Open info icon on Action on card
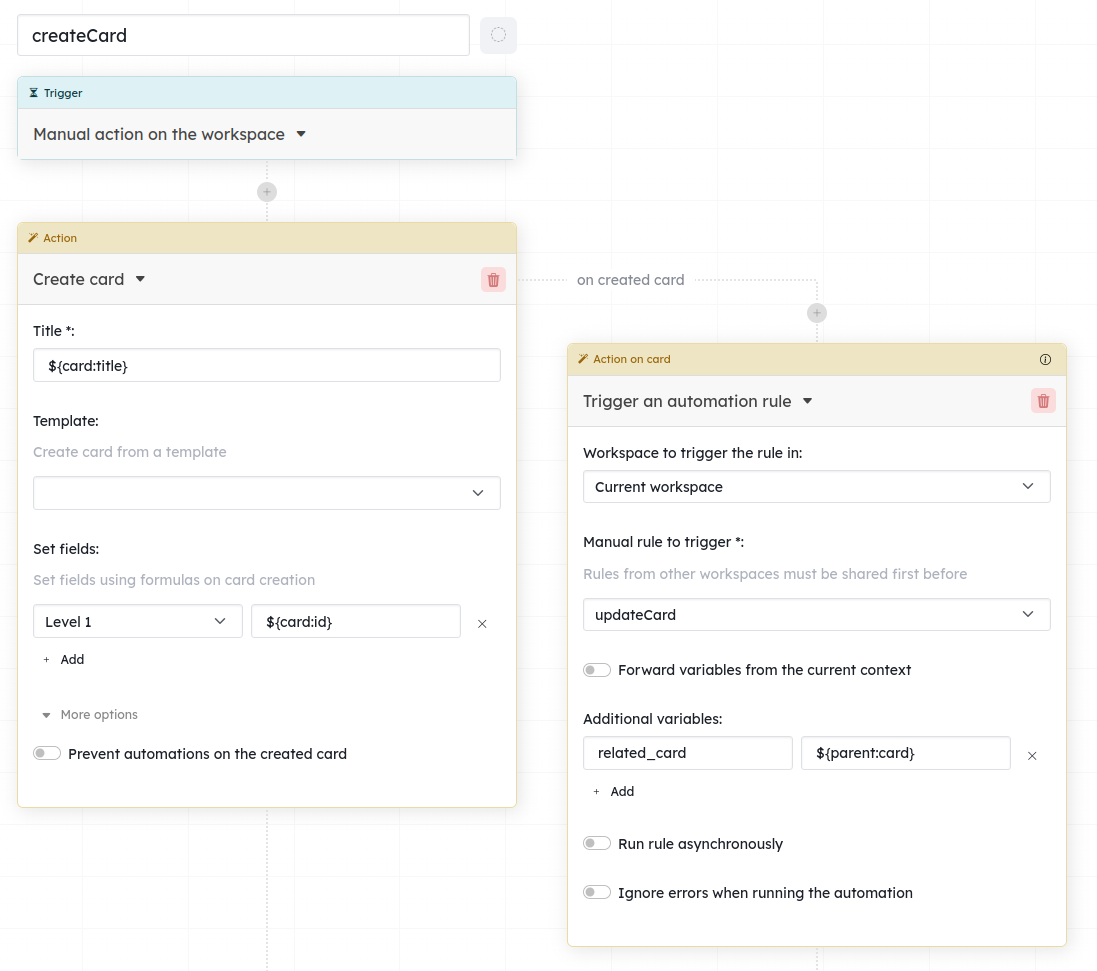Screen dimensions: 1097x971 point(1045,359)
